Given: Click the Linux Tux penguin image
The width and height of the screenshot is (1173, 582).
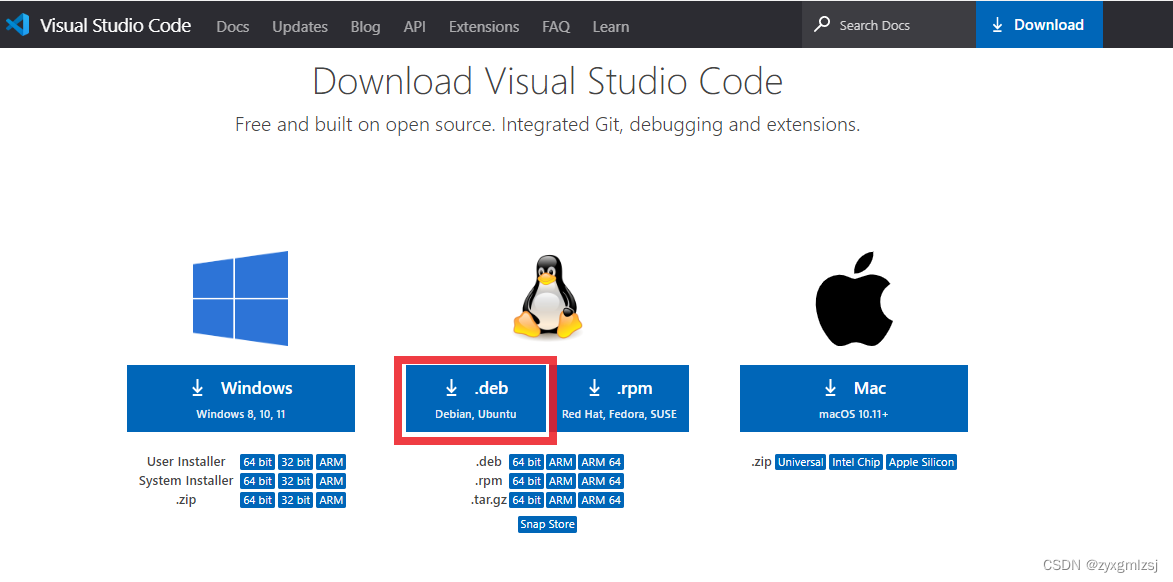Looking at the screenshot, I should pyautogui.click(x=548, y=297).
